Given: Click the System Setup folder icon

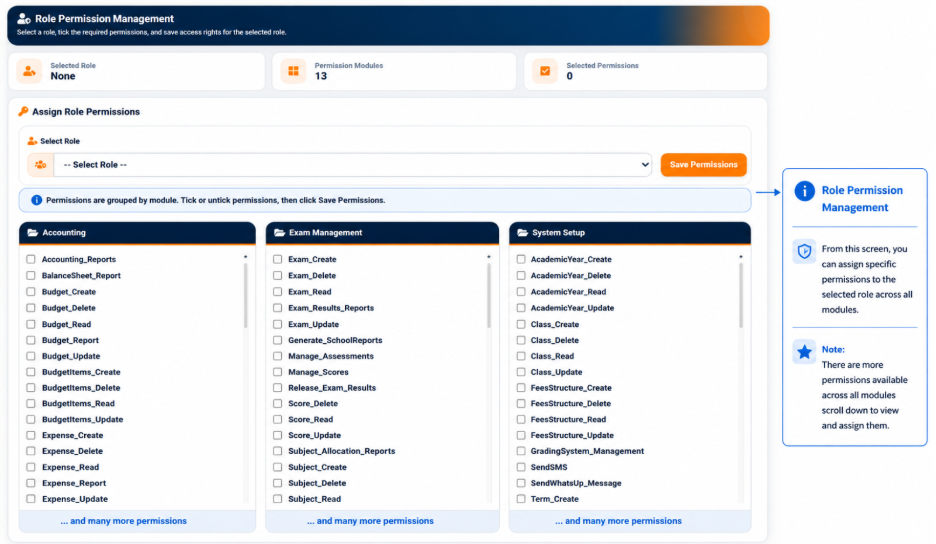Looking at the screenshot, I should coord(522,233).
